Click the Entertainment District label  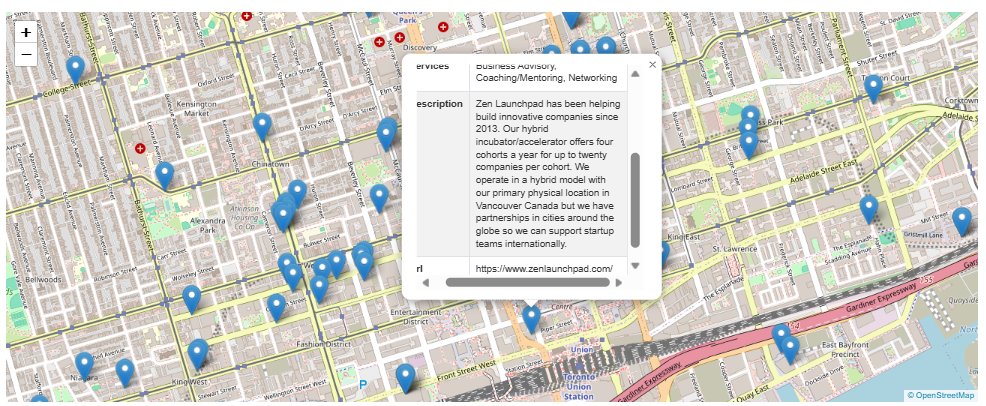pyautogui.click(x=416, y=317)
